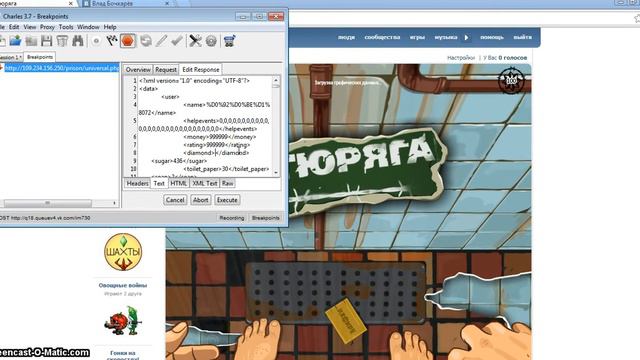Open a saved session with the folder icon
The height and width of the screenshot is (360, 640).
click(x=16, y=41)
